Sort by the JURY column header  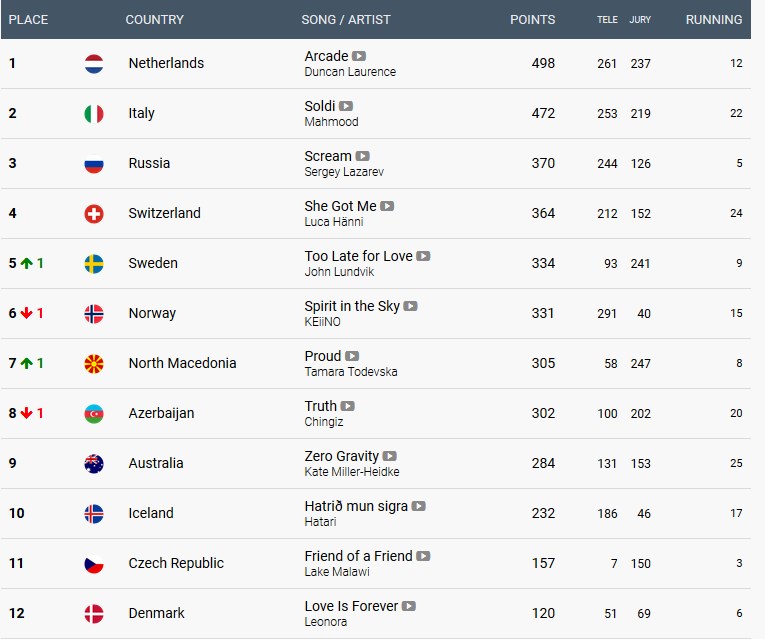[640, 19]
